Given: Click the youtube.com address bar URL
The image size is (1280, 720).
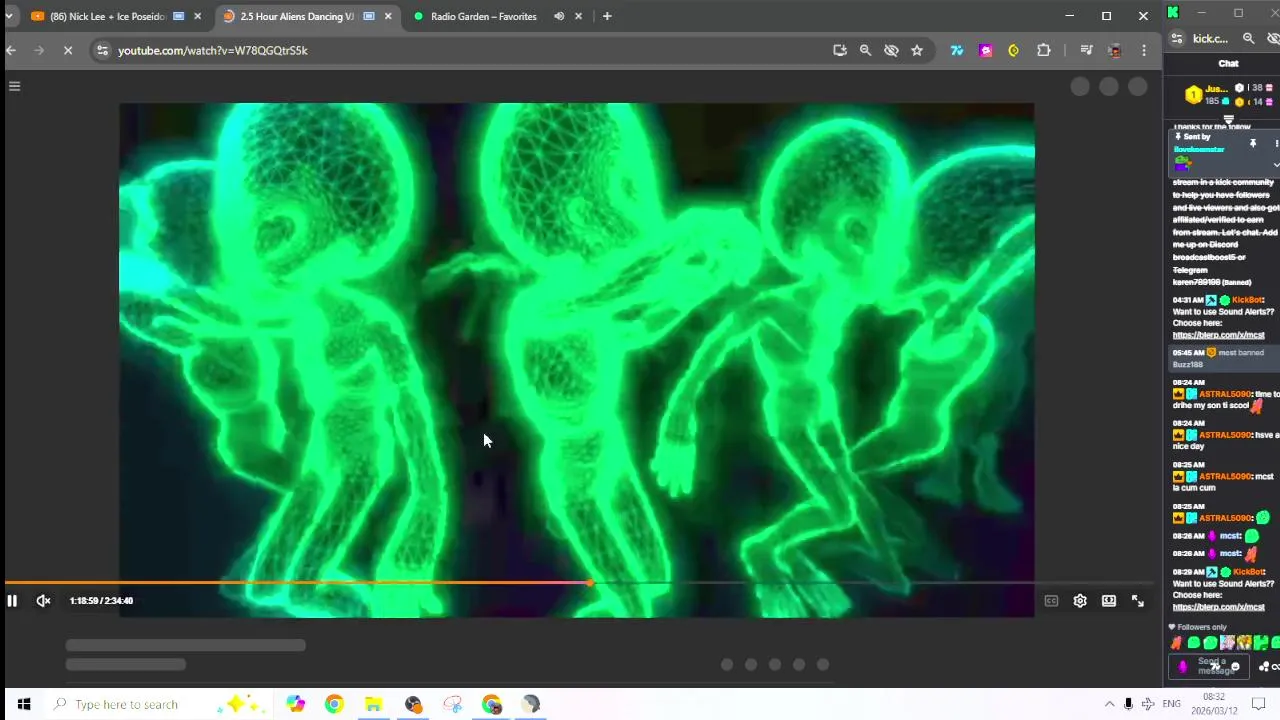Looking at the screenshot, I should click(213, 50).
